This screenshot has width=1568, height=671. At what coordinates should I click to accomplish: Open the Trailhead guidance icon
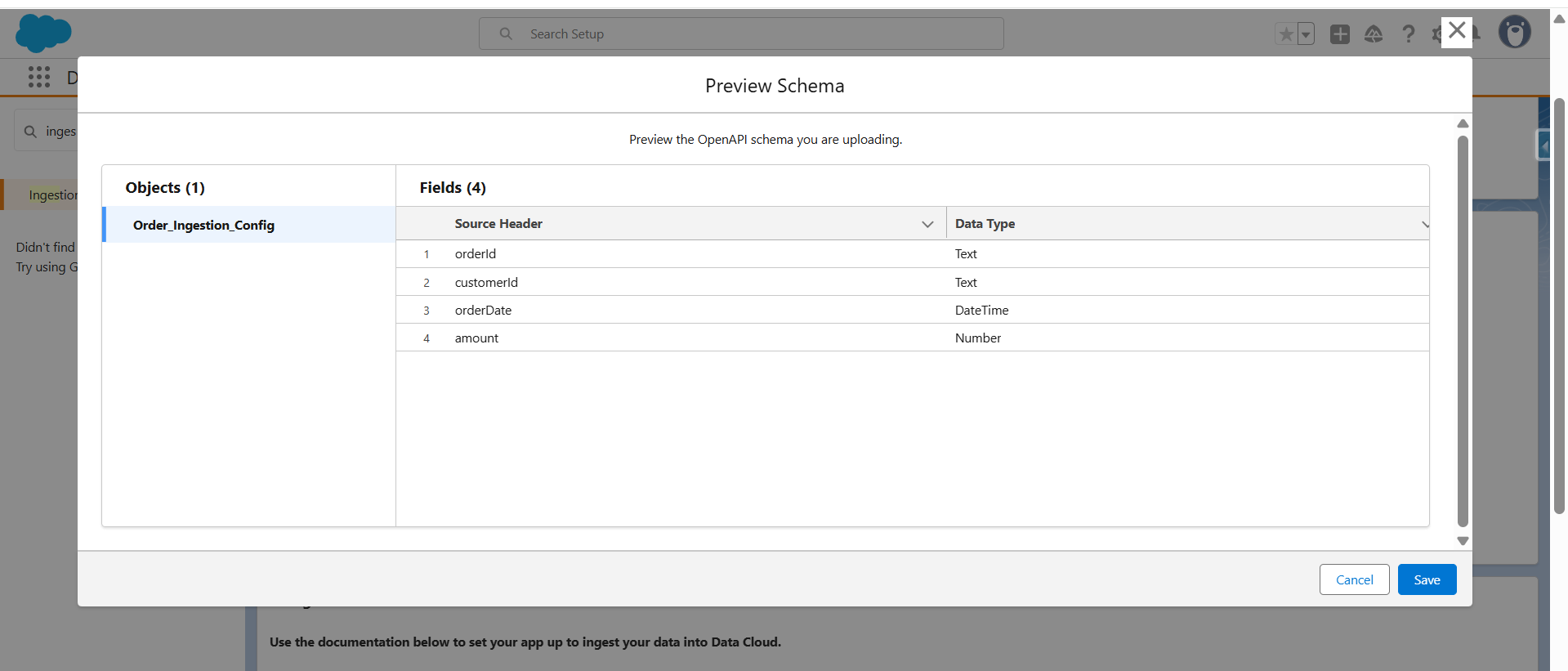[x=1374, y=34]
